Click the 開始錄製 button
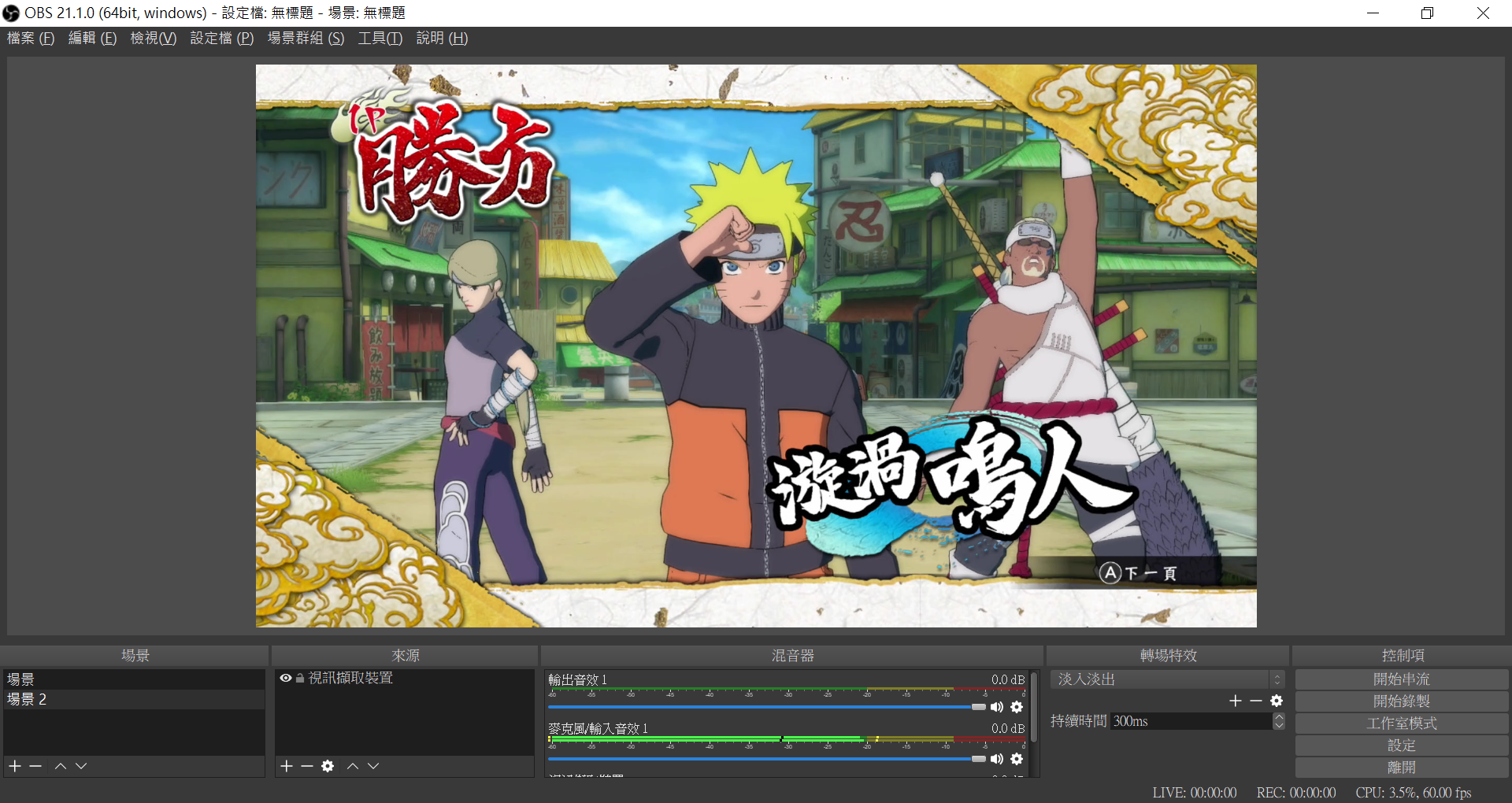 [x=1402, y=701]
